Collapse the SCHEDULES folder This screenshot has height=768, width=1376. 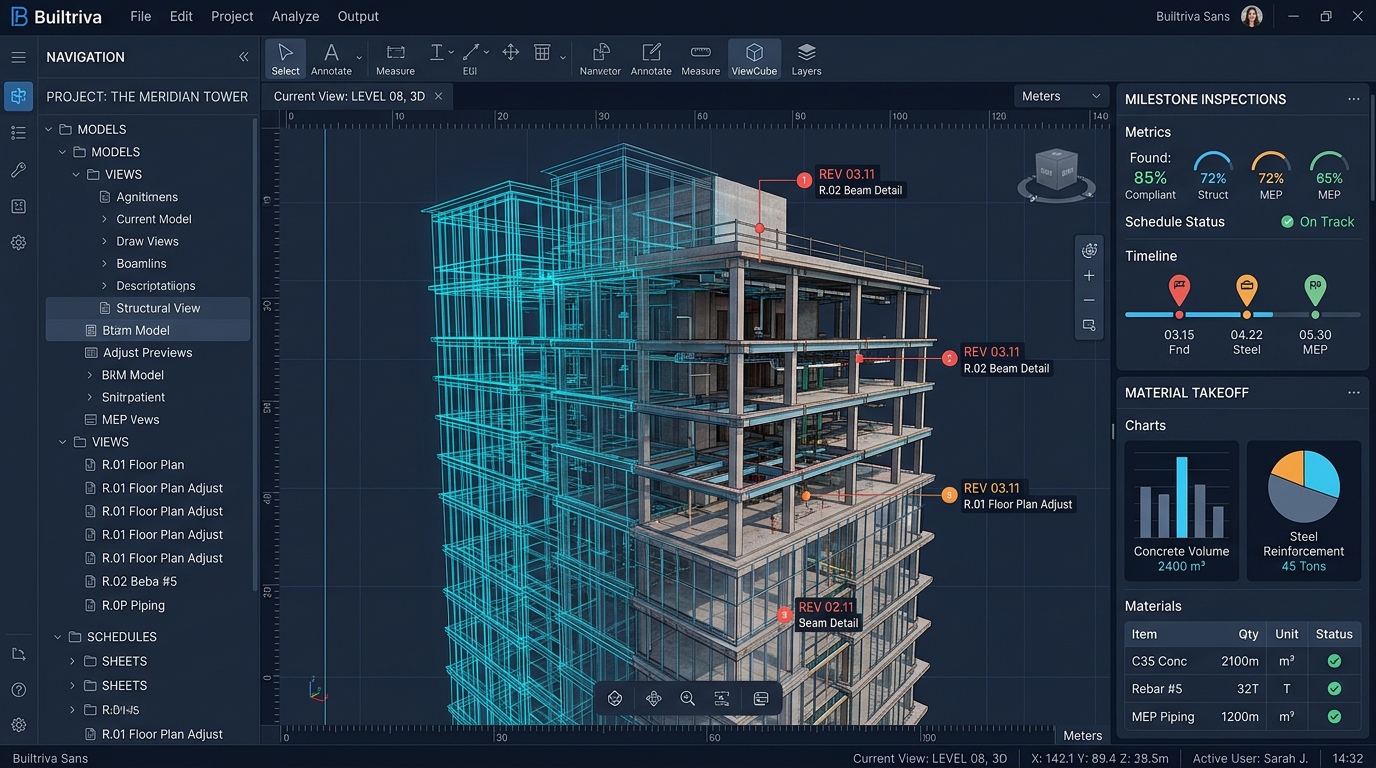tap(57, 637)
